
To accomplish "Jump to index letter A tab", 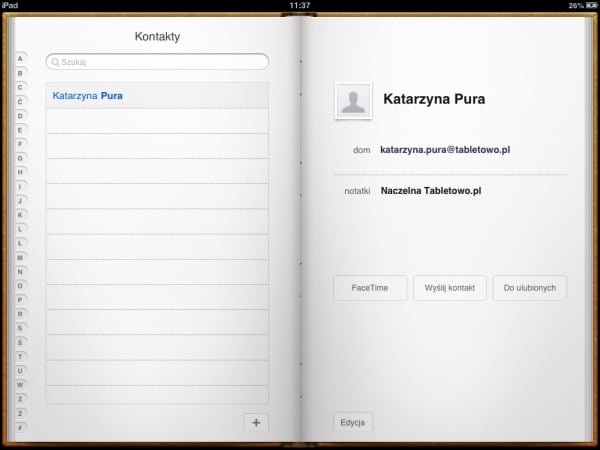I will click(20, 59).
